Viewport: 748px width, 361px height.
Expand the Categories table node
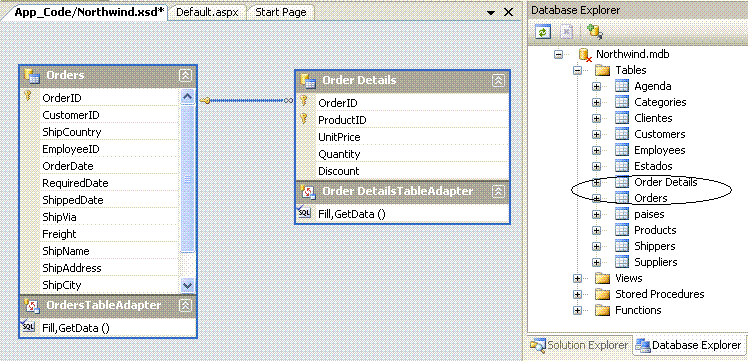(596, 103)
